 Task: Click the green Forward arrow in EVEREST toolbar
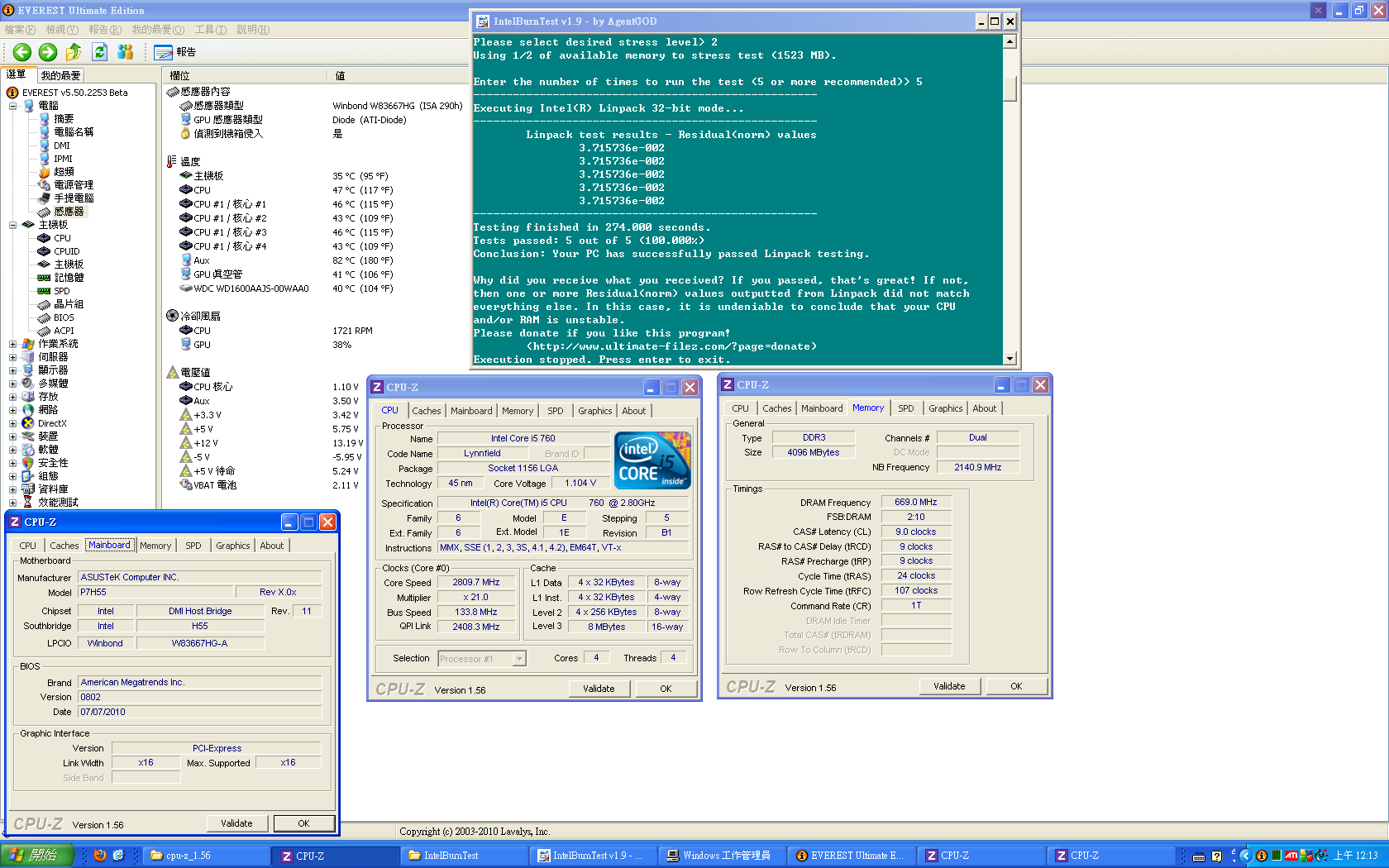(48, 52)
